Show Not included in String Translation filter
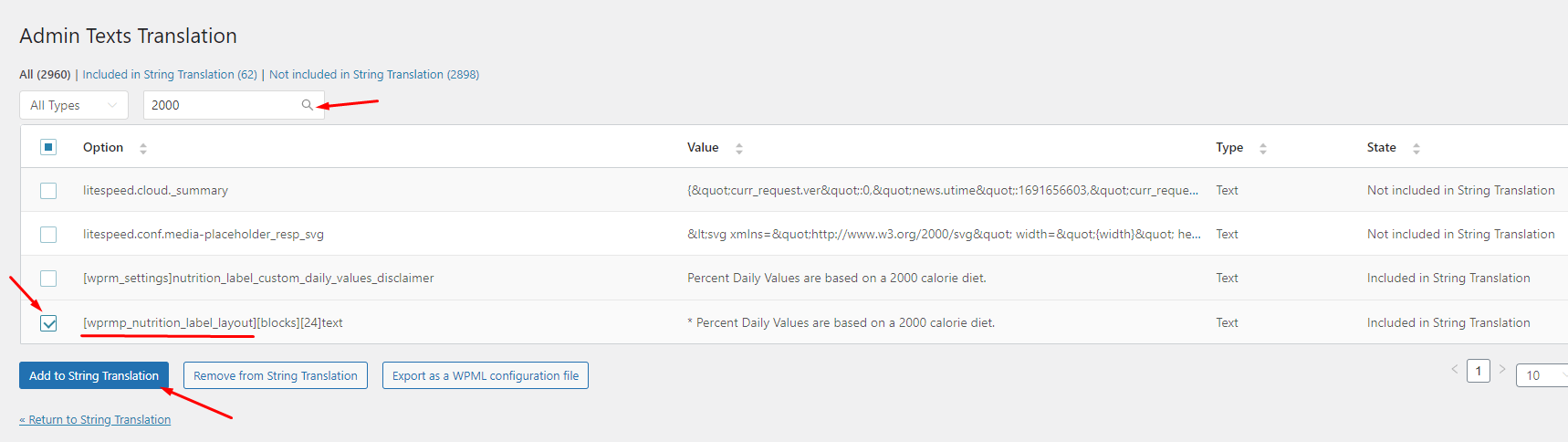The image size is (1568, 442). 374,75
